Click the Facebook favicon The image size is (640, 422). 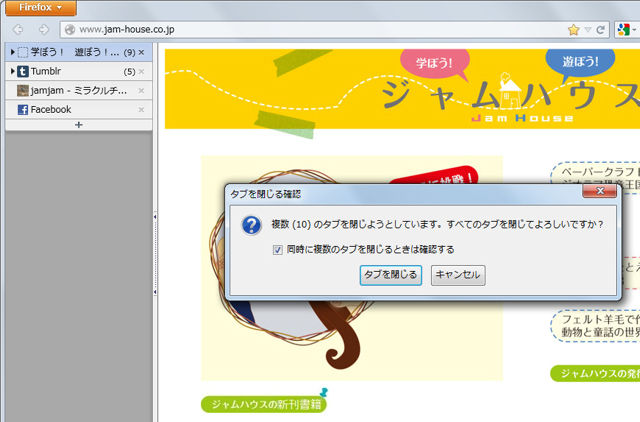click(x=23, y=109)
